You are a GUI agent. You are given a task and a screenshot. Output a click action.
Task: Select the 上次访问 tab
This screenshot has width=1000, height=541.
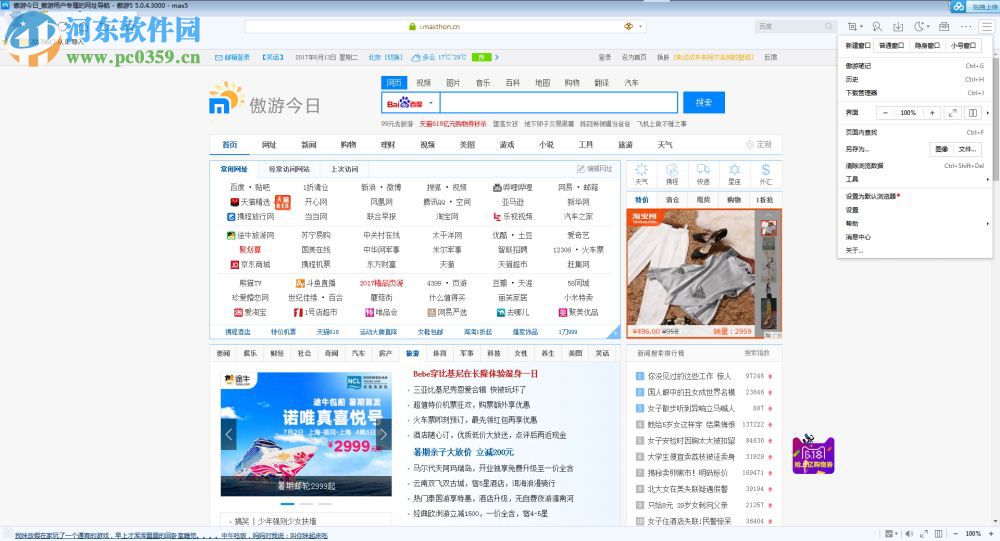(x=344, y=169)
